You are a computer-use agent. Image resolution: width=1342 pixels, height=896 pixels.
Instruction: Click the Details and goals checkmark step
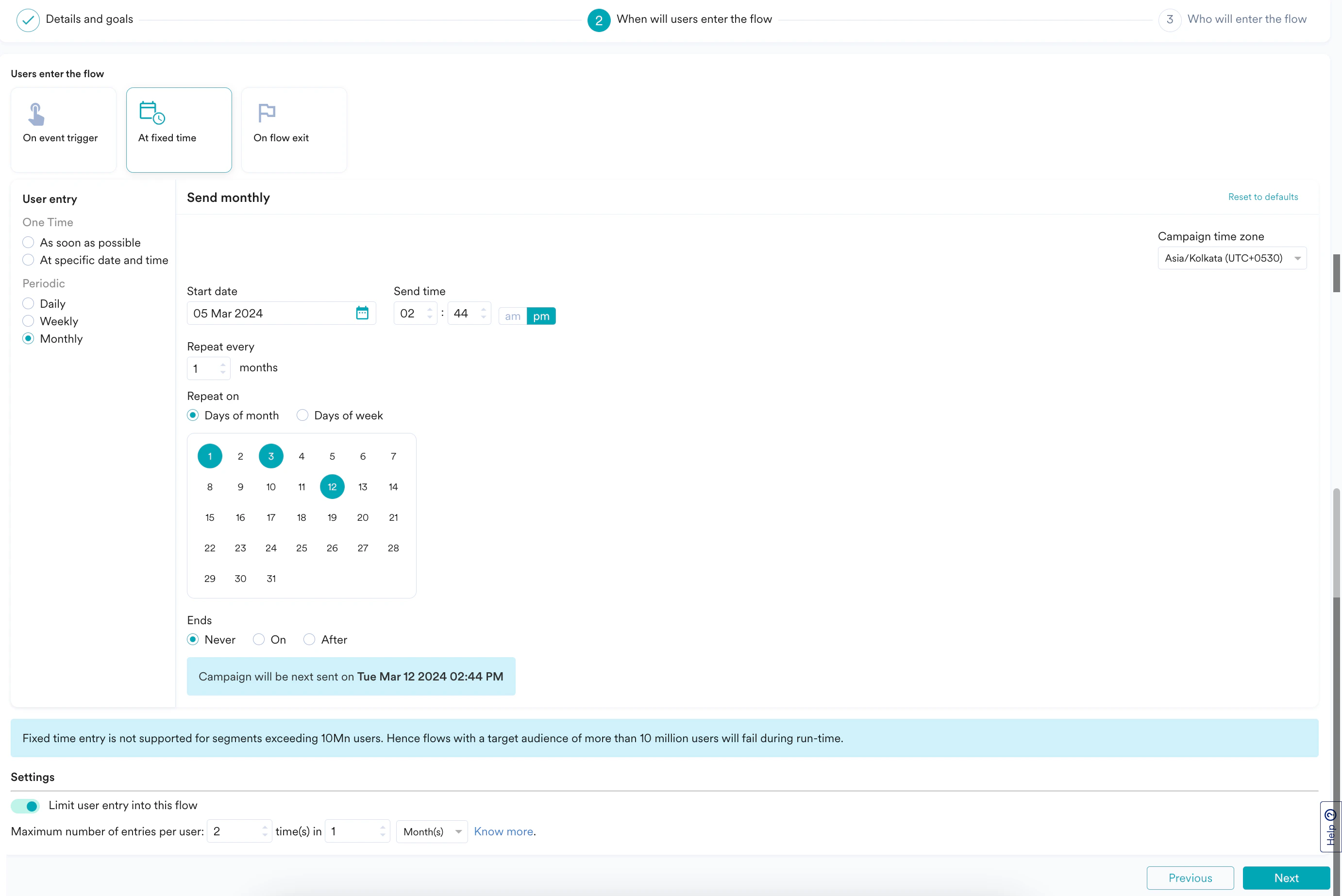(28, 20)
